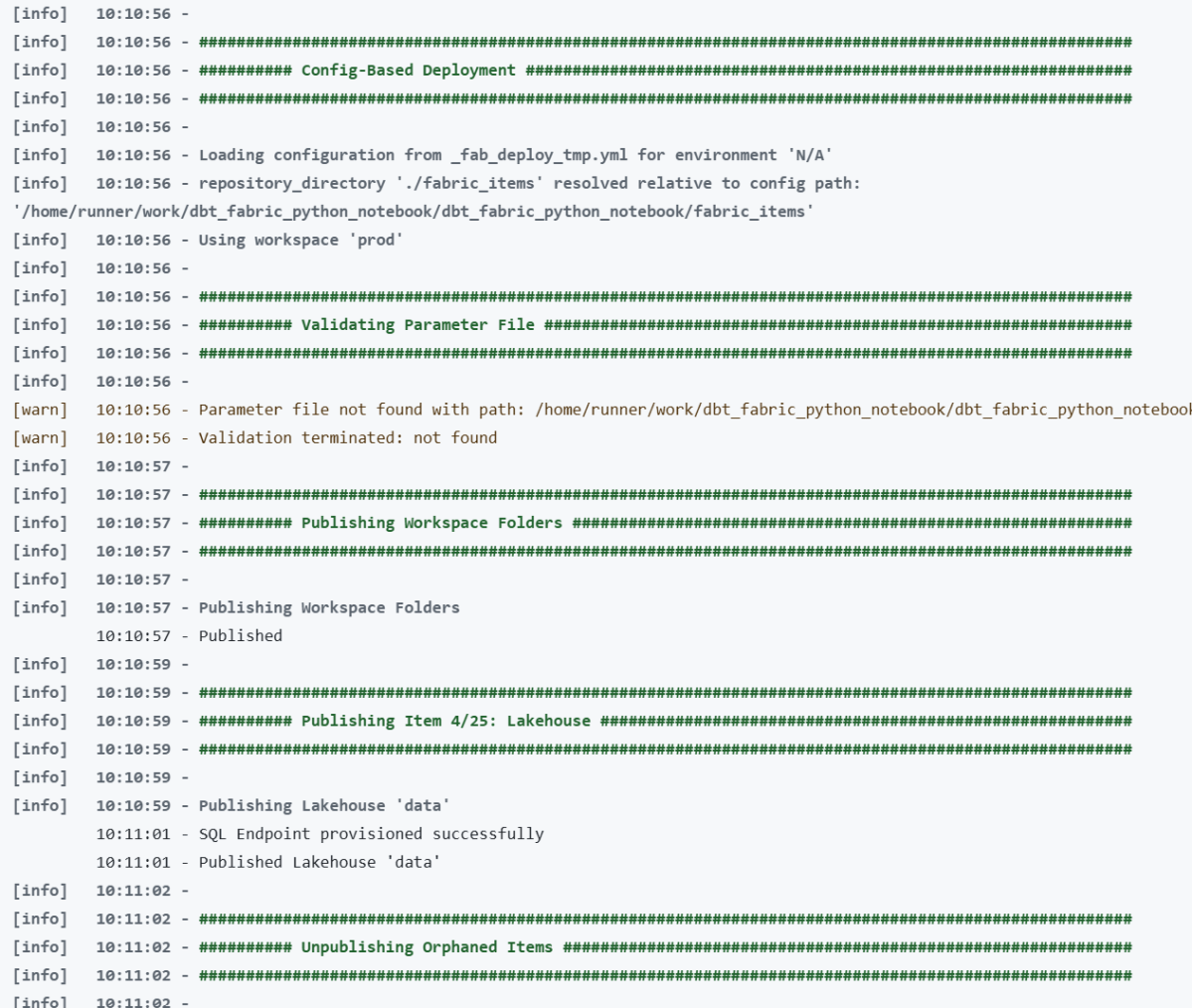Select the 'Validation terminated: not found' warning
Screen dimensions: 1192x1008
pyautogui.click(x=348, y=437)
